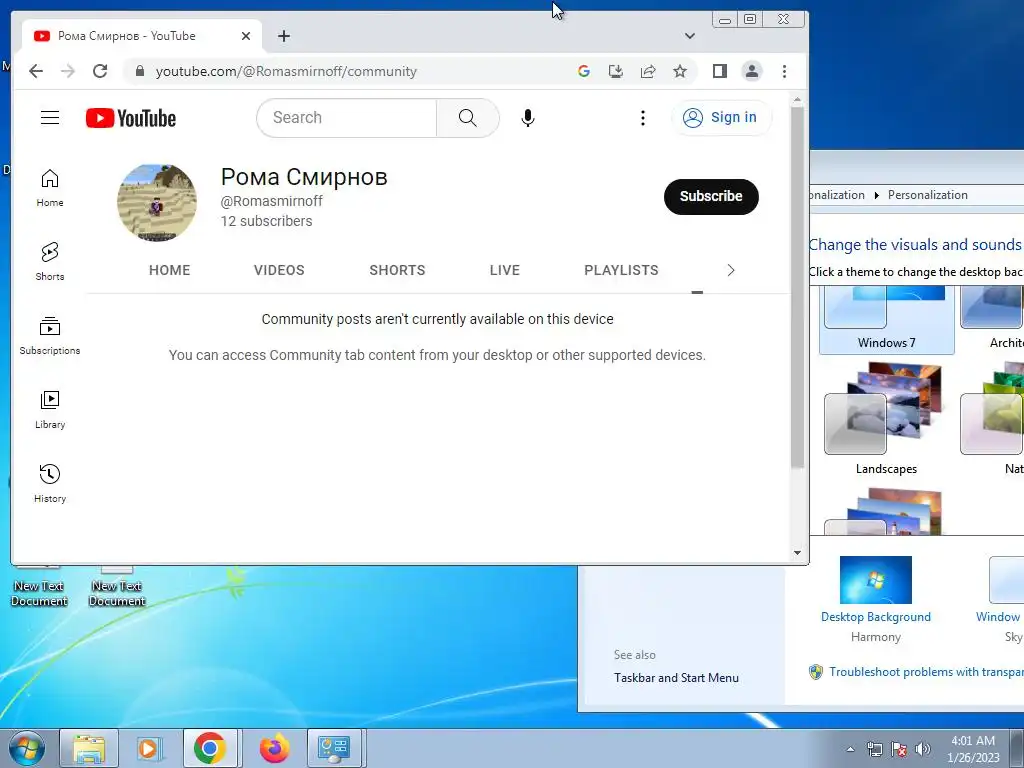
Task: Bookmark this tab with star icon
Action: point(680,71)
